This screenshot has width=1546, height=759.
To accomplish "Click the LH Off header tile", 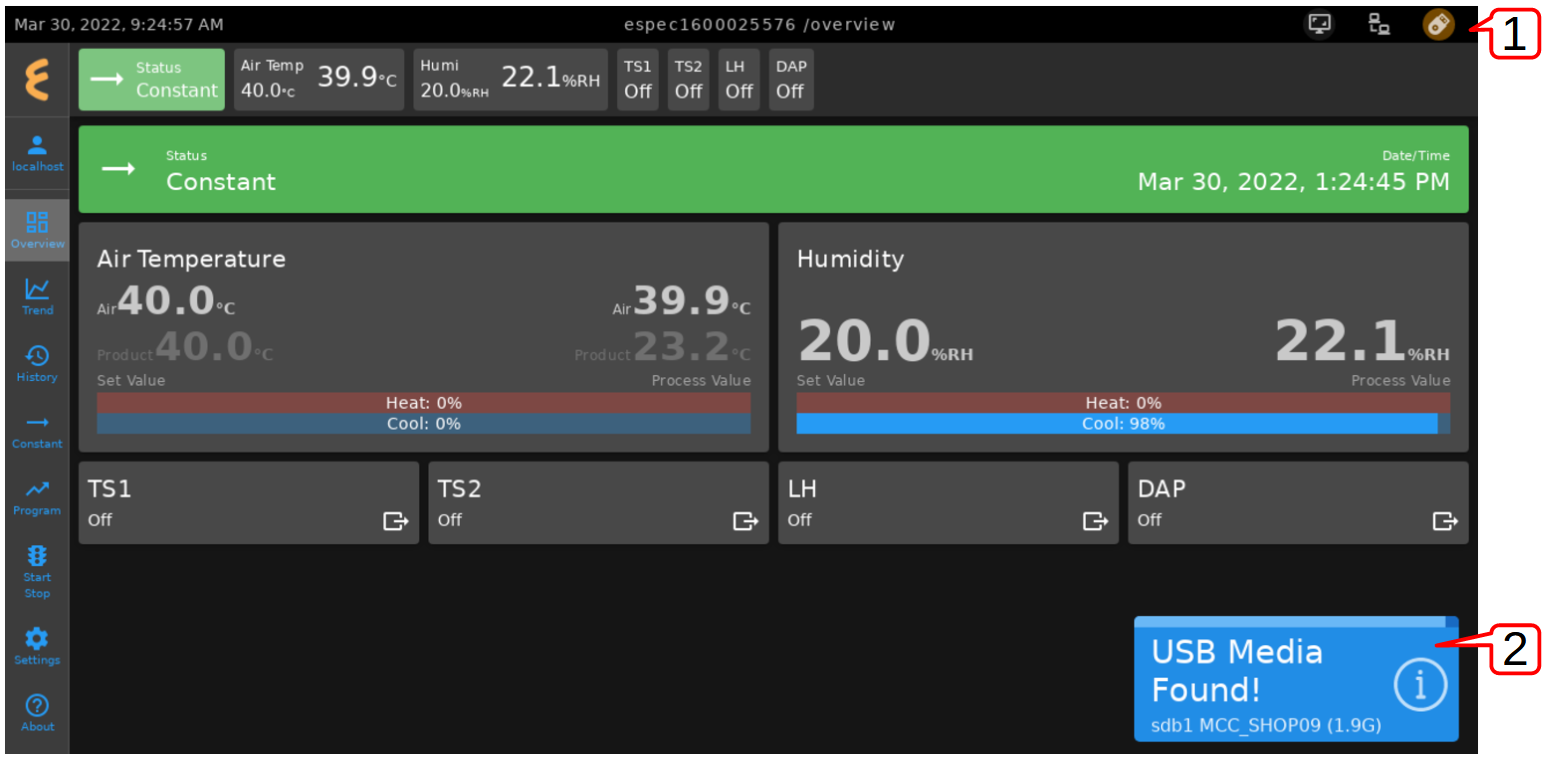I will [x=739, y=79].
